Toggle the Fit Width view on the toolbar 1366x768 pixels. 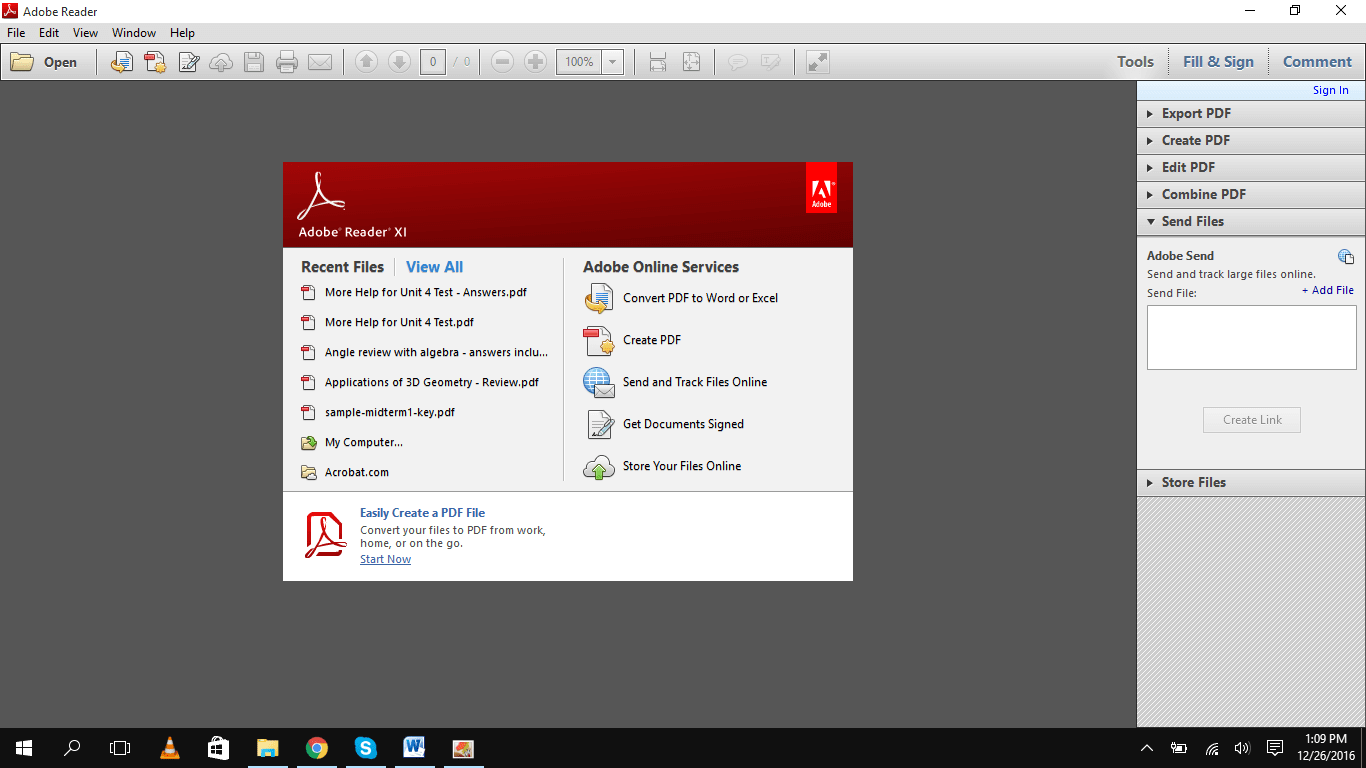coord(658,61)
